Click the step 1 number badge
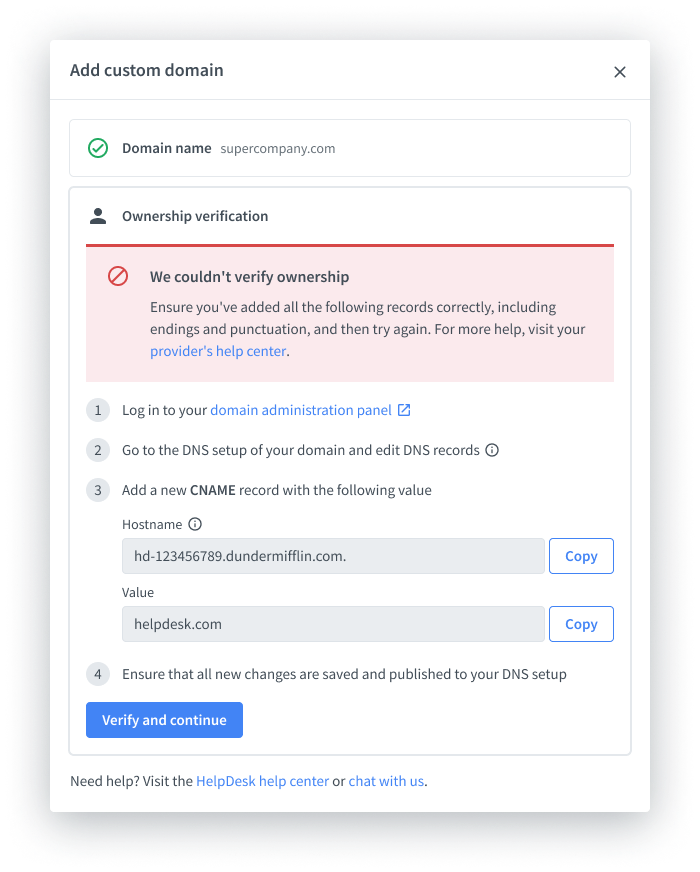Screen dimensions: 700x872 click(x=98, y=410)
